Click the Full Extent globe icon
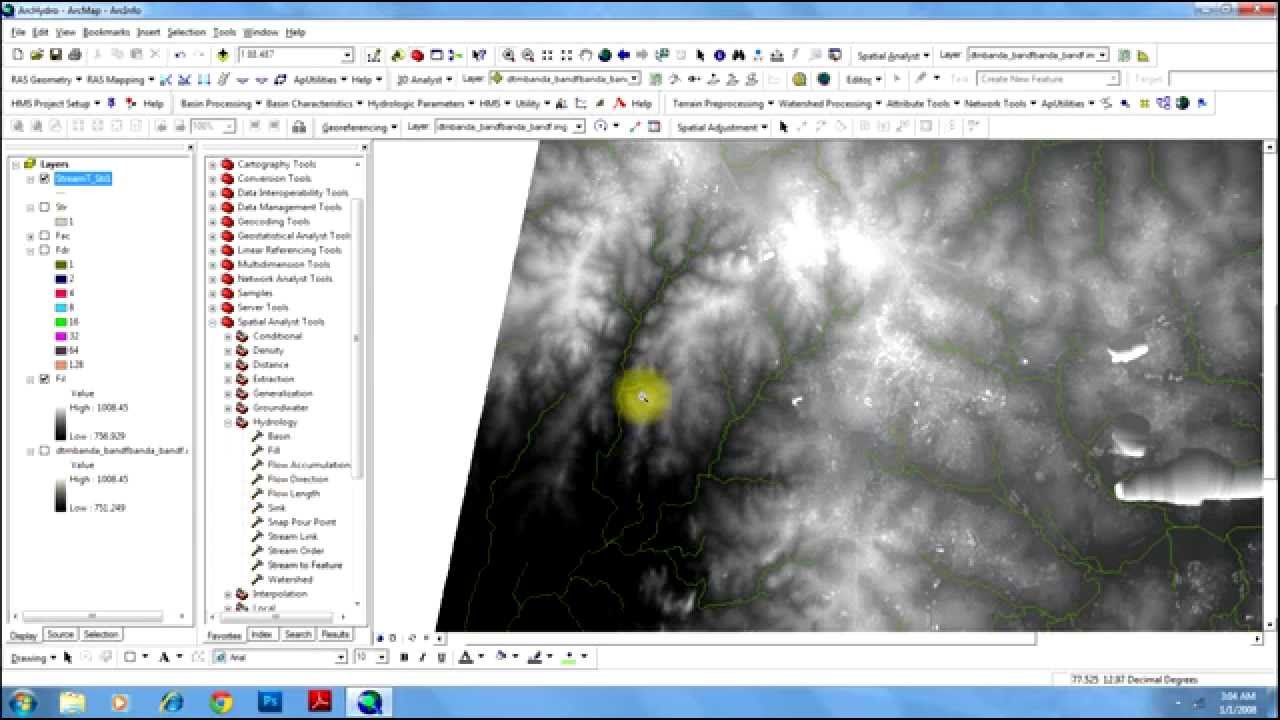 pyautogui.click(x=605, y=55)
